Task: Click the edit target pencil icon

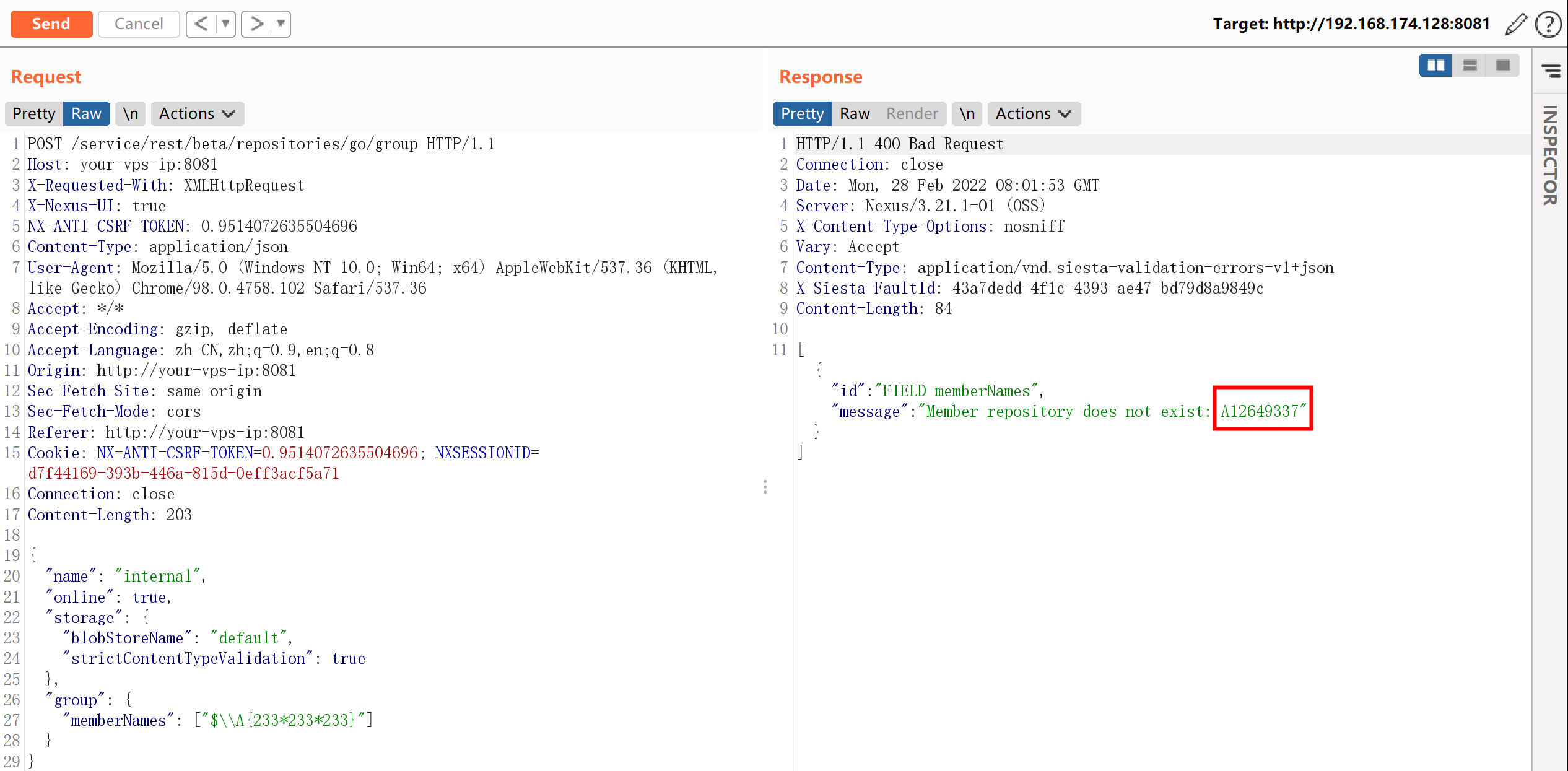Action: [1515, 24]
